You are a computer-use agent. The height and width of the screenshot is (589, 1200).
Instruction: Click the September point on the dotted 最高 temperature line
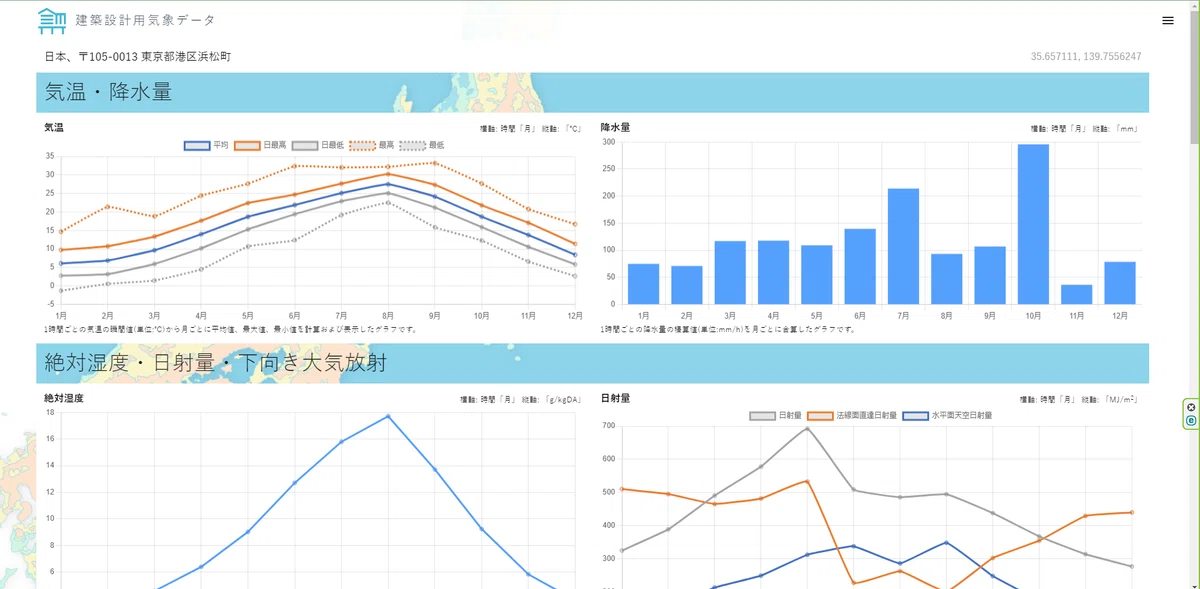point(434,163)
